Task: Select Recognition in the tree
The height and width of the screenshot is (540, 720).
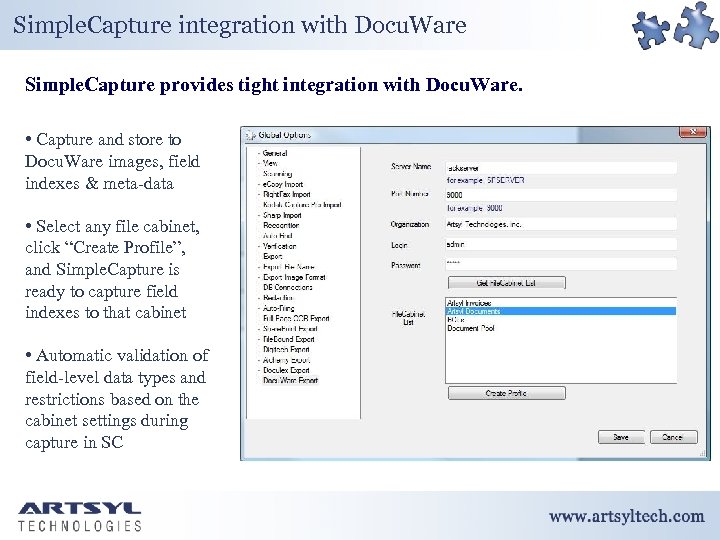Action: click(281, 225)
